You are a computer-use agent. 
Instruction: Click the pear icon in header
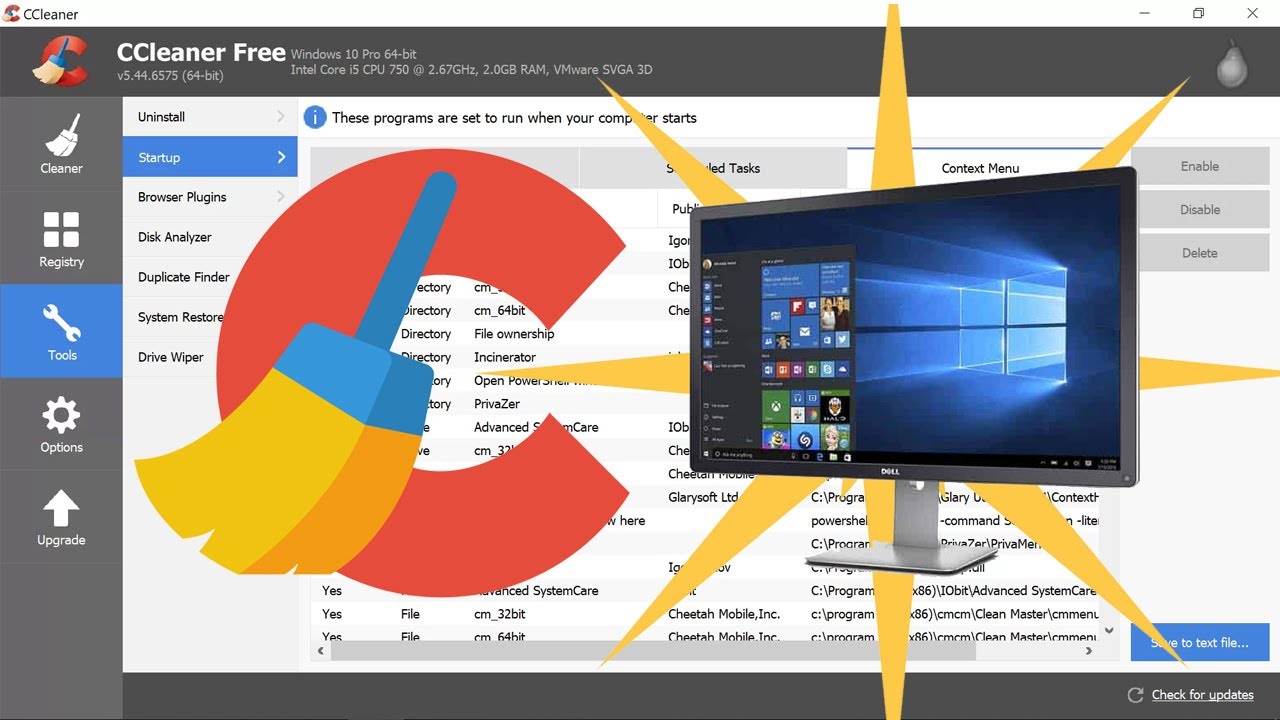tap(1231, 64)
